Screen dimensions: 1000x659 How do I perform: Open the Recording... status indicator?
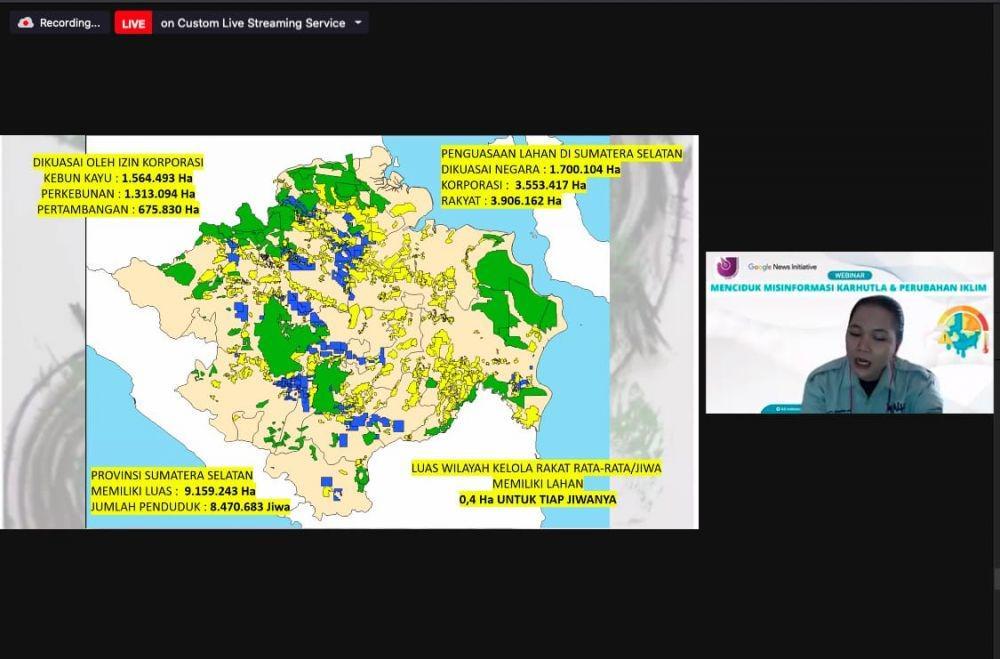coord(60,23)
